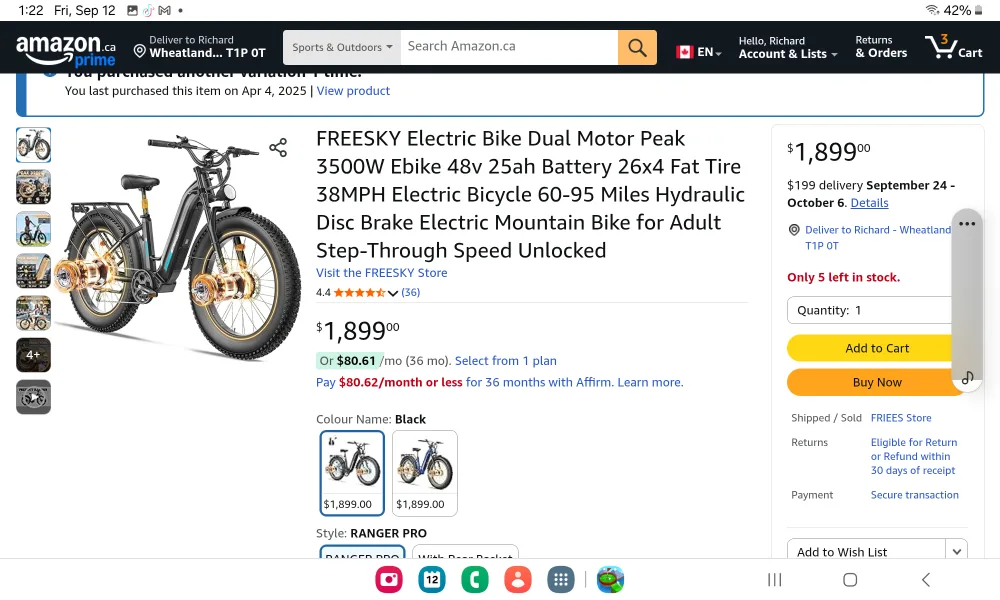1000x600 pixels.
Task: Open the Account & Lists menu
Action: pyautogui.click(x=788, y=47)
